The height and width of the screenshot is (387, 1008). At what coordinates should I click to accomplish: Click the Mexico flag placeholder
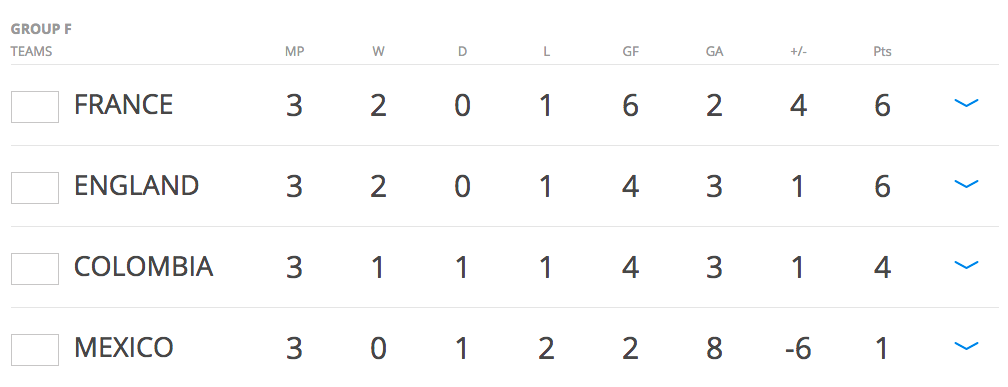click(x=35, y=350)
